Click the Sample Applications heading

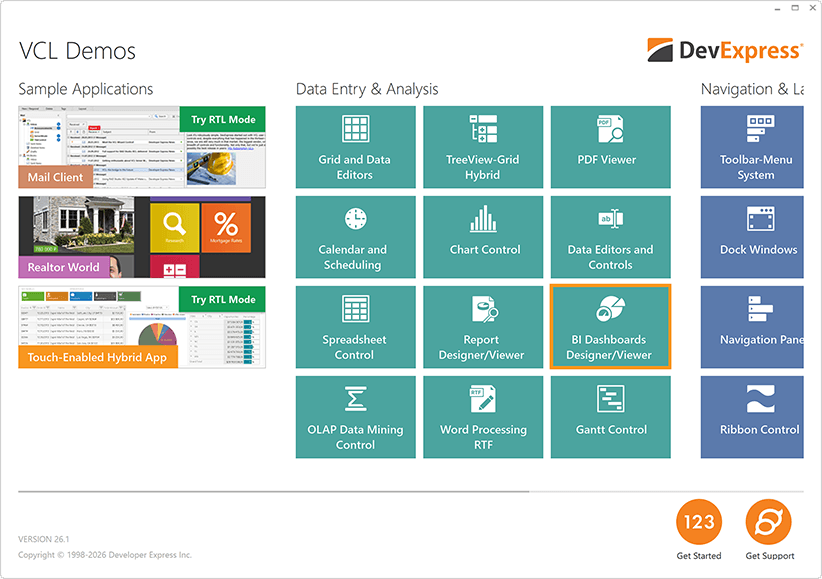86,89
